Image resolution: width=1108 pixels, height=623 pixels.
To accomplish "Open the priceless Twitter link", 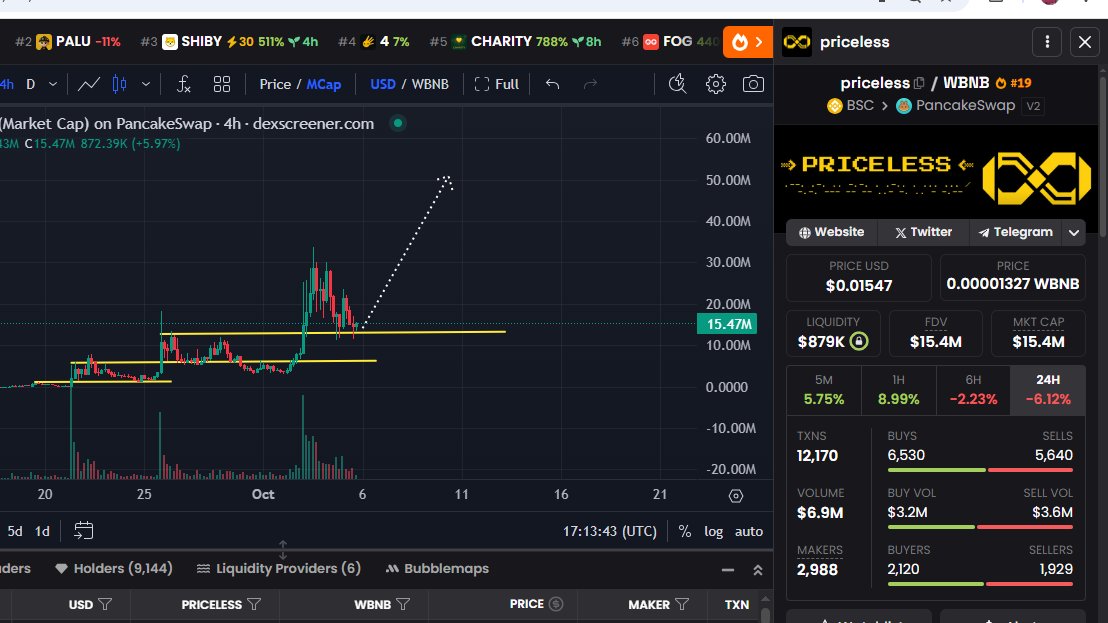I will tap(923, 232).
